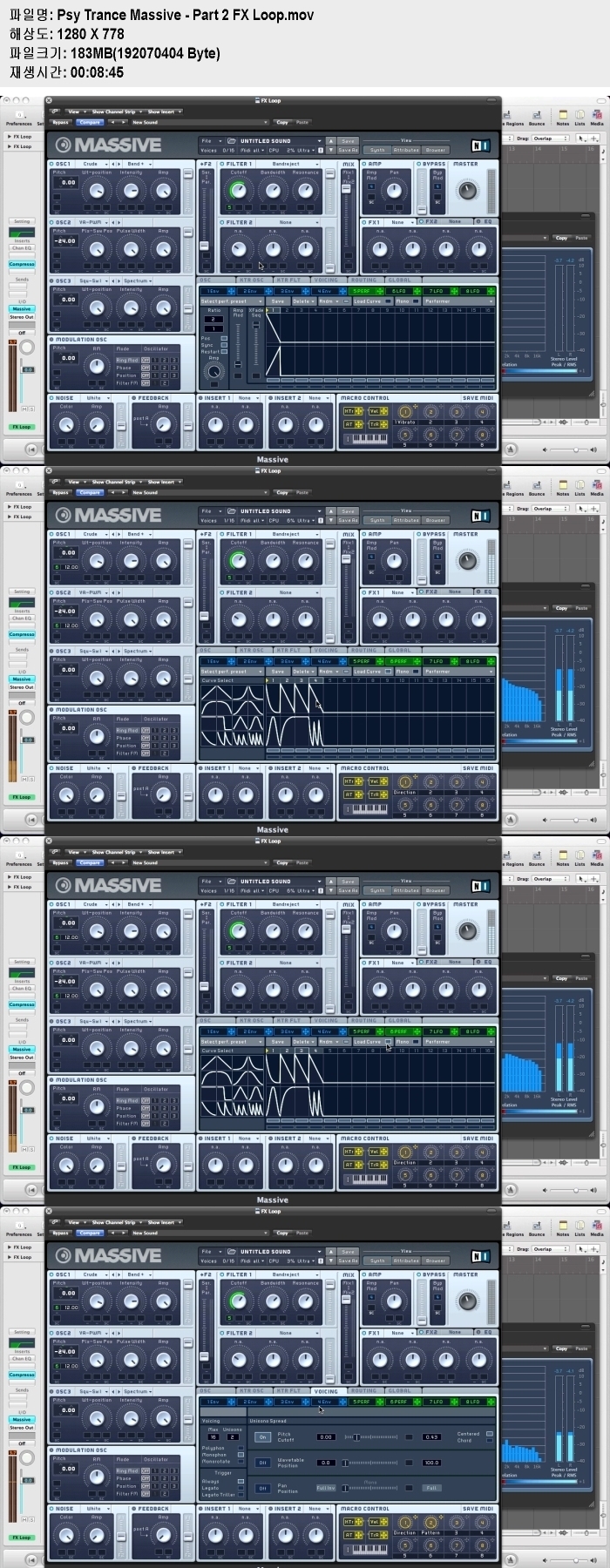
Task: Click macro knob 1 labeled Vibrato
Action: [x=404, y=412]
